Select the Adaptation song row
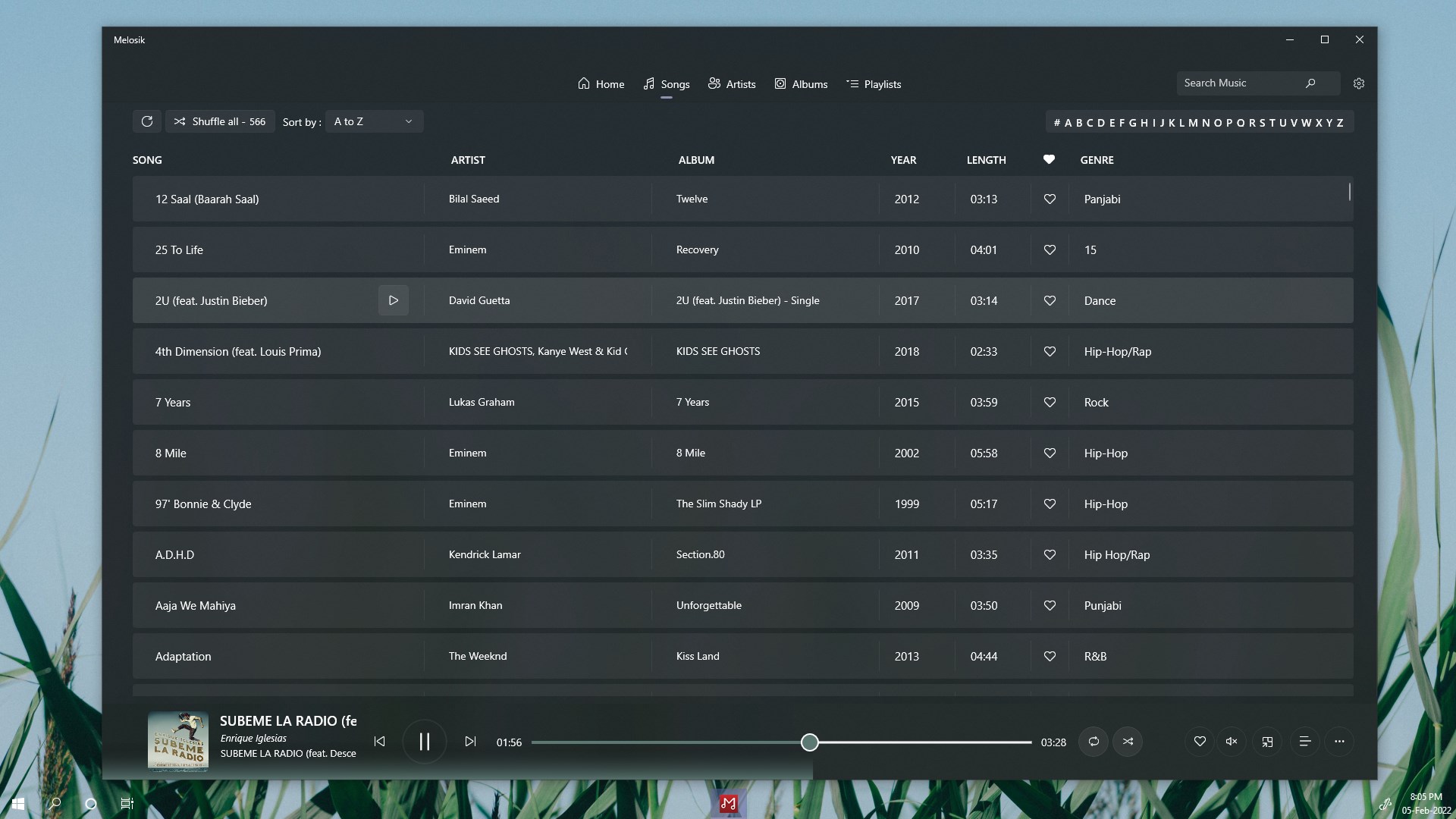The image size is (1456, 819). point(742,656)
